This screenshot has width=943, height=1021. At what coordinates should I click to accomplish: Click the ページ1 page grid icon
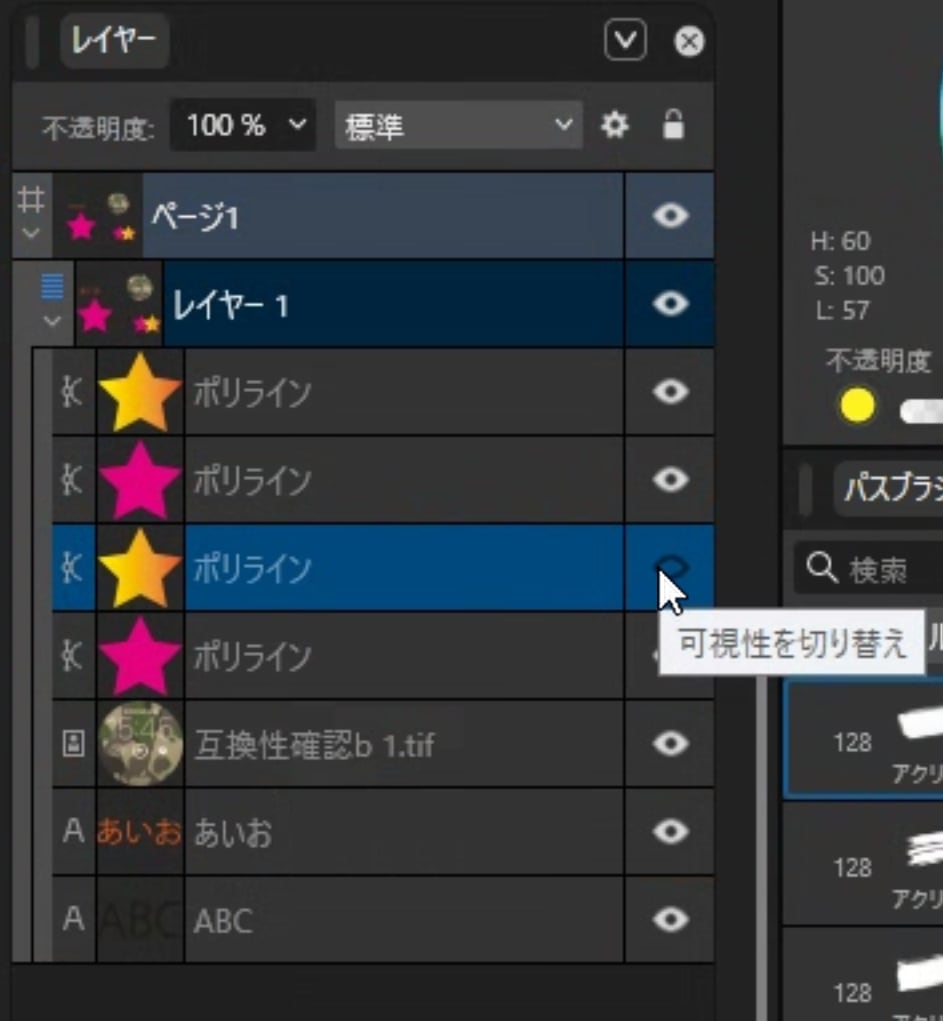(x=32, y=201)
